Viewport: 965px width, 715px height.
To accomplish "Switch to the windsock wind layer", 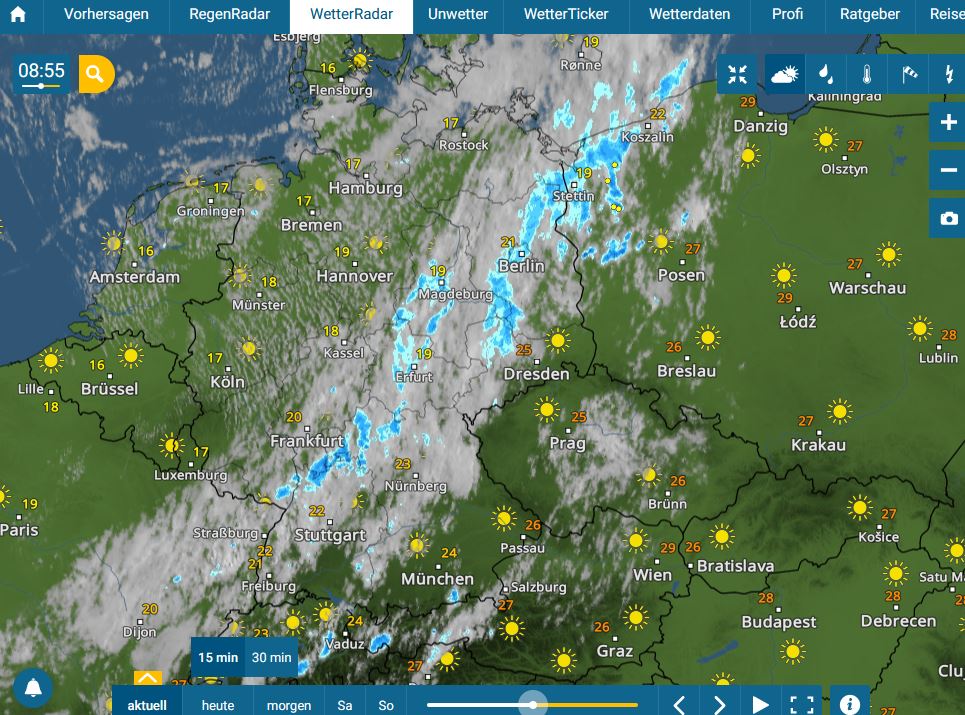I will click(x=908, y=74).
